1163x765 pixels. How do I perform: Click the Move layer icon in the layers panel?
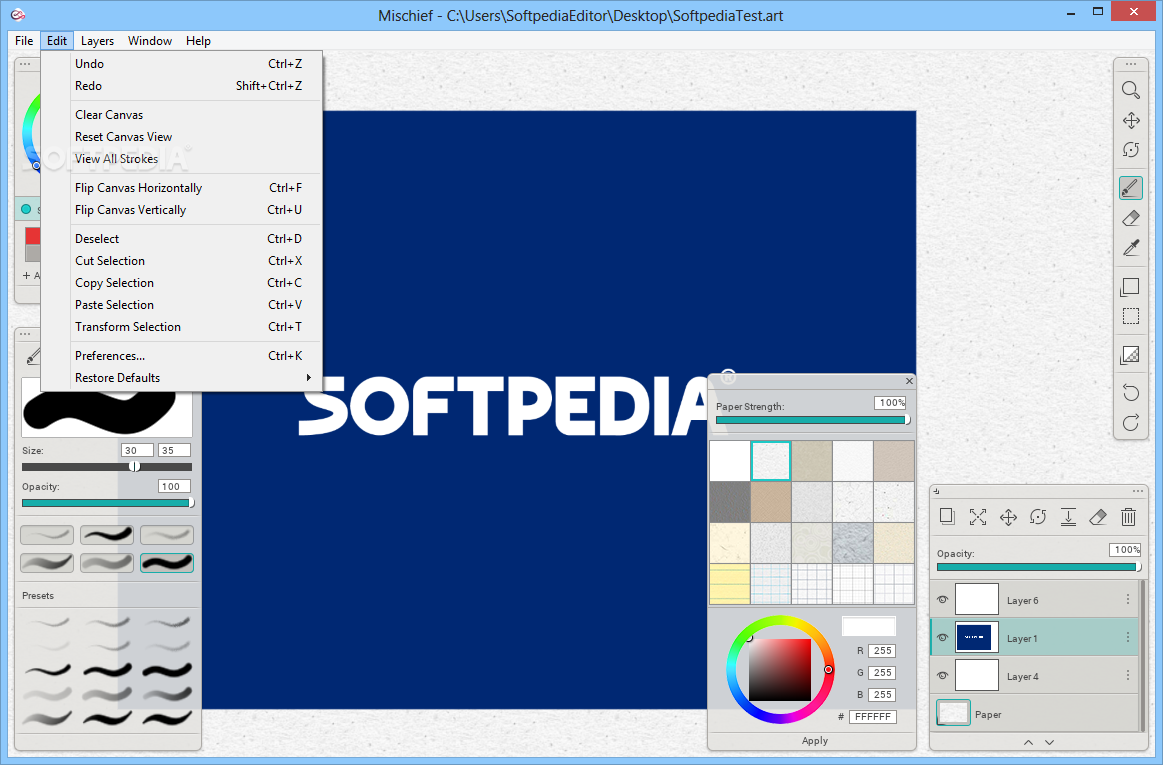click(x=1008, y=516)
